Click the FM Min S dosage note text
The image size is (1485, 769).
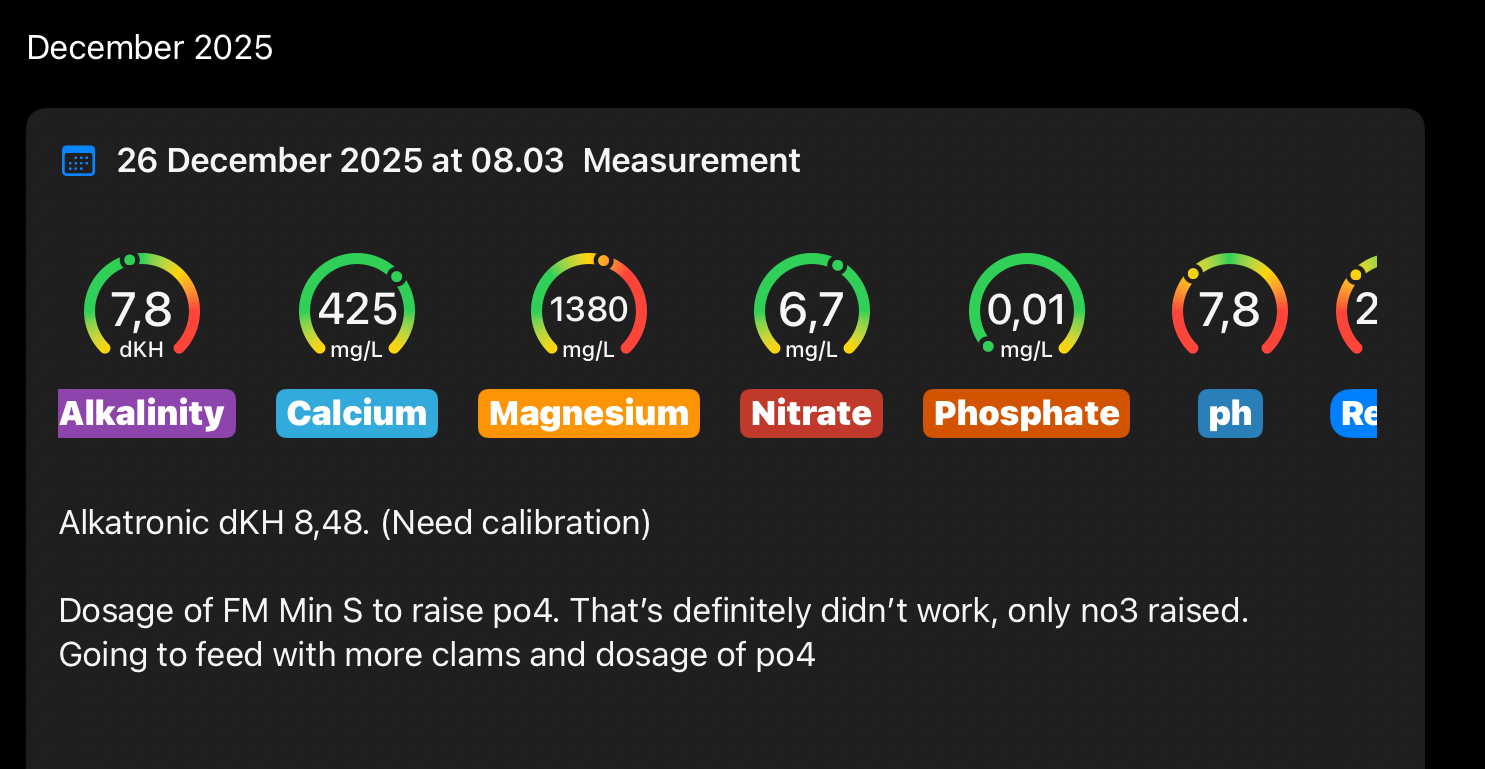(653, 610)
